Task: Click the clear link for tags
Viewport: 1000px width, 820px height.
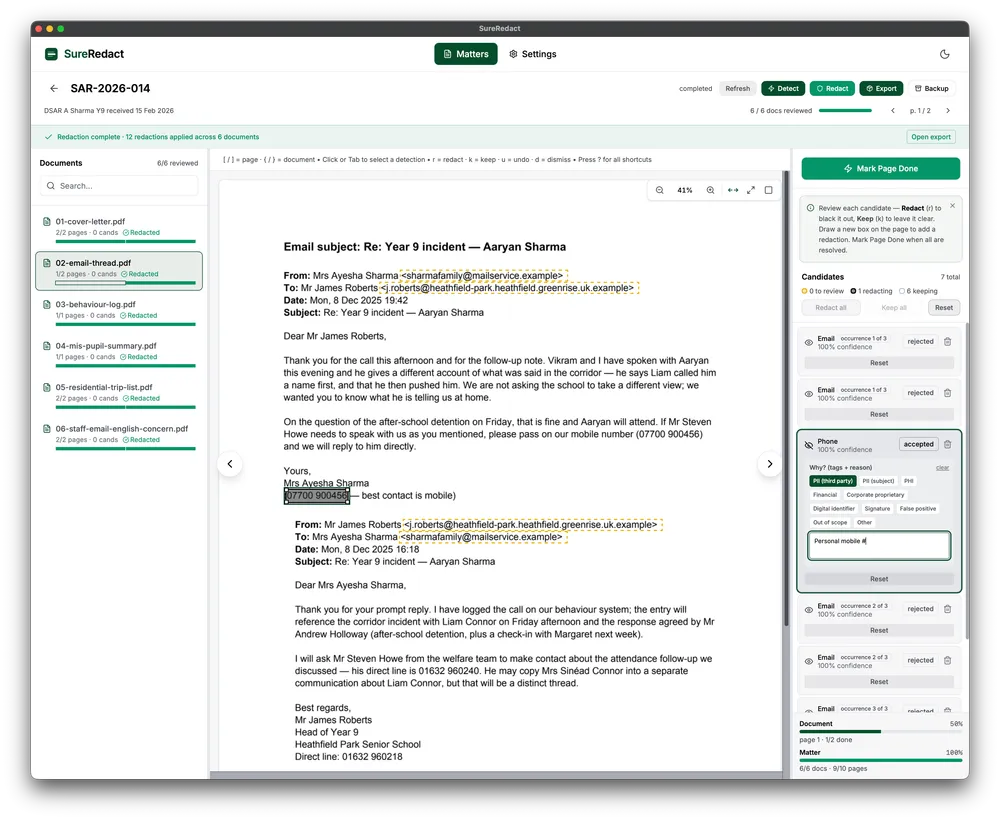Action: 942,468
